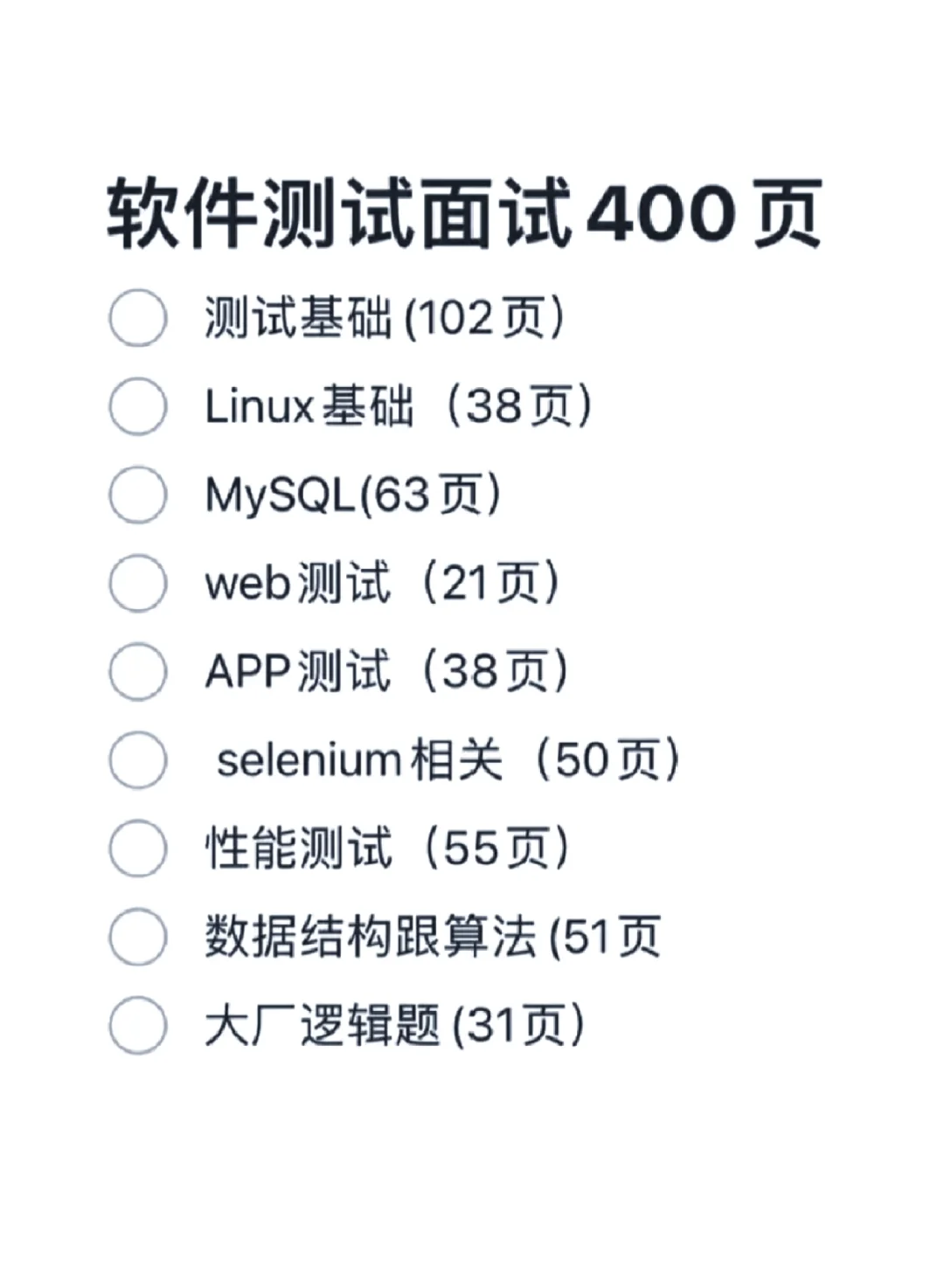Screen dimensions: 944x1288
Task: Click the selenium相关 (50页) text
Action: 448,760
